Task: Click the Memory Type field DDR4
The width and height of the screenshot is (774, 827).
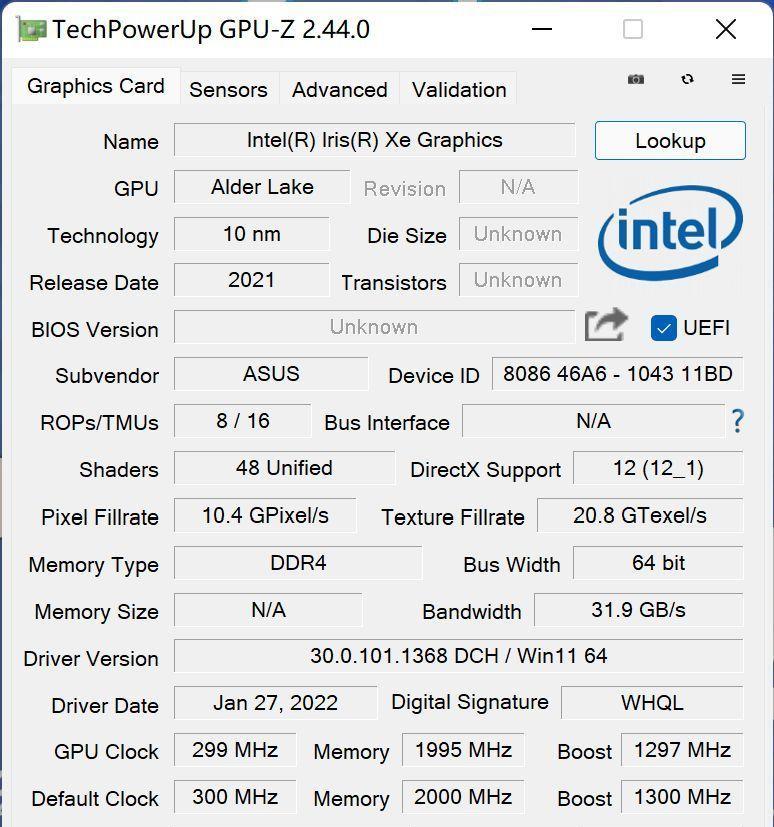Action: point(298,563)
